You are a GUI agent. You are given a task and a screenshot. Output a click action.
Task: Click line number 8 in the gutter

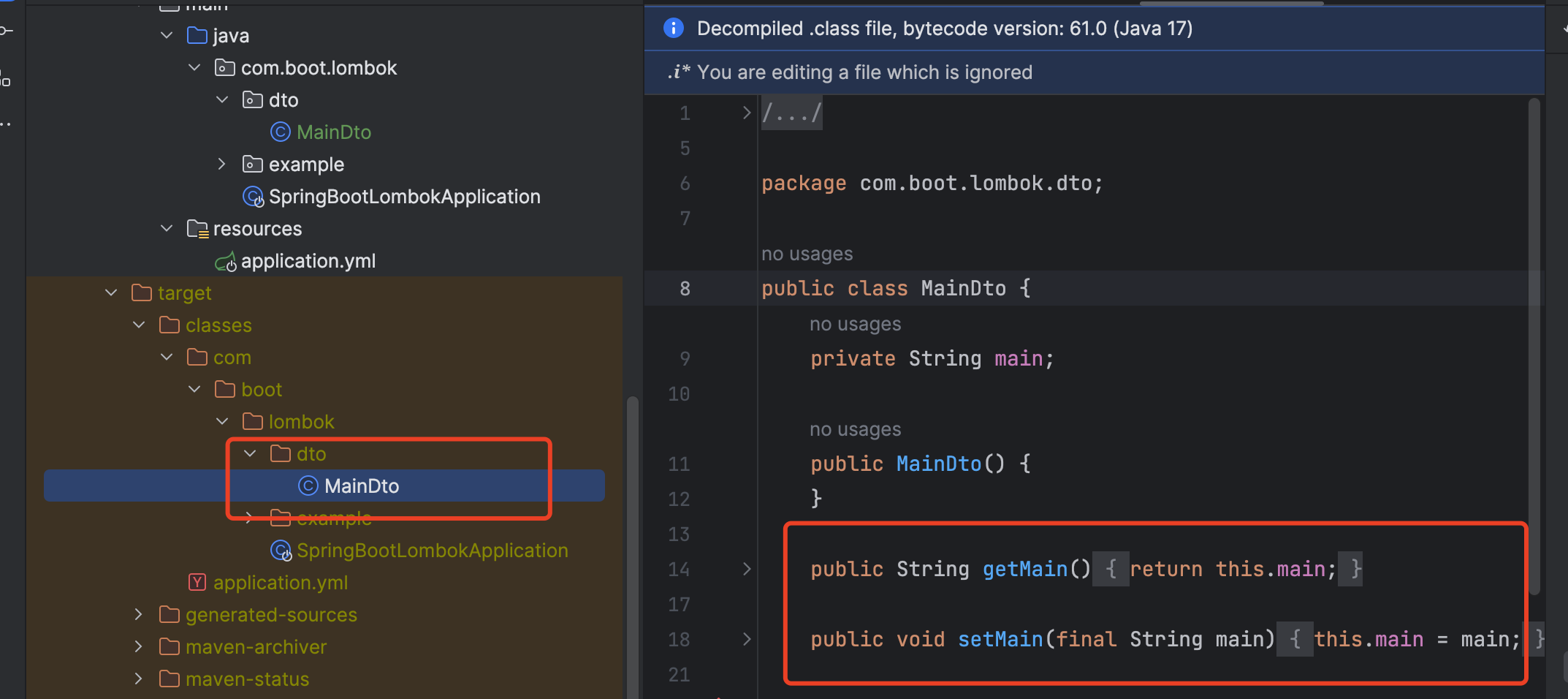pos(685,288)
